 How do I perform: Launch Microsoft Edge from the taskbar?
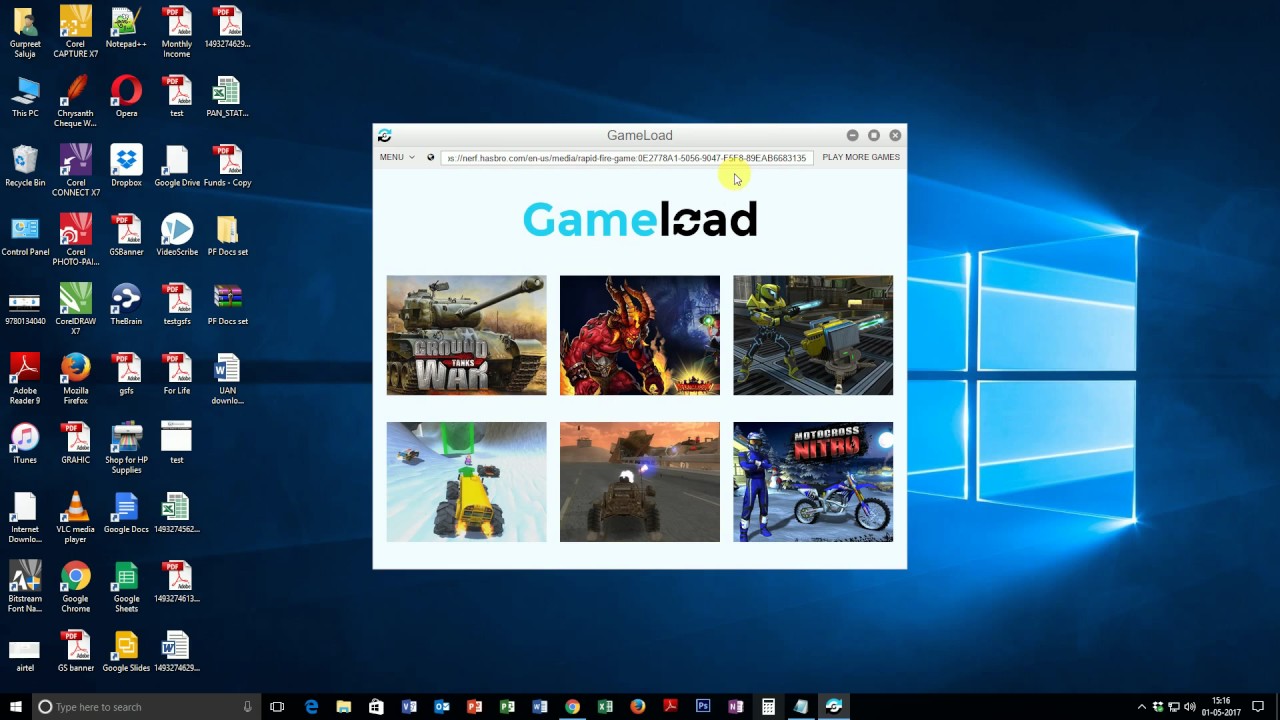pos(311,707)
